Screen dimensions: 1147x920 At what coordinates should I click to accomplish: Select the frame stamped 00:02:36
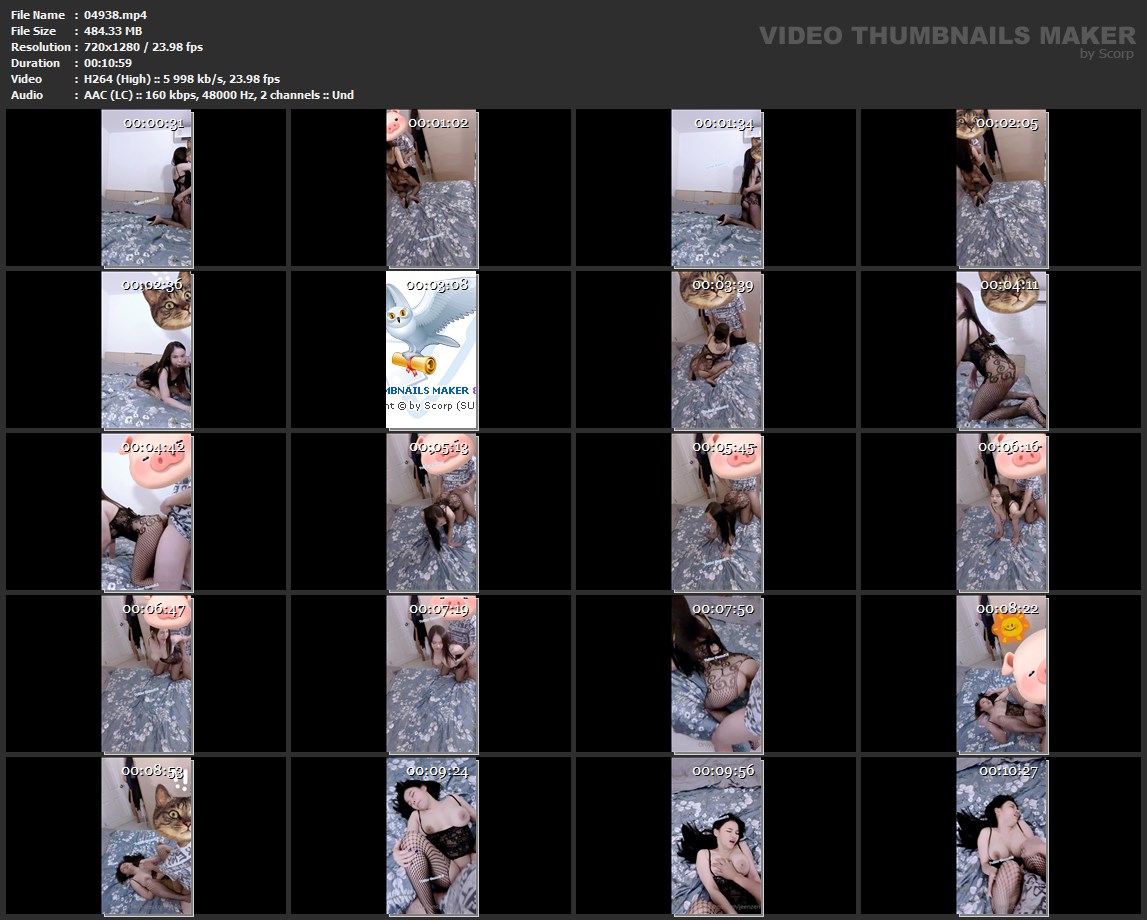[x=146, y=350]
